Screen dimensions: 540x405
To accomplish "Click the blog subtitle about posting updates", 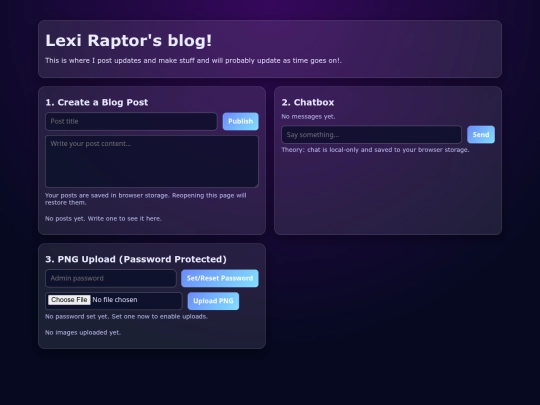I will coord(194,61).
